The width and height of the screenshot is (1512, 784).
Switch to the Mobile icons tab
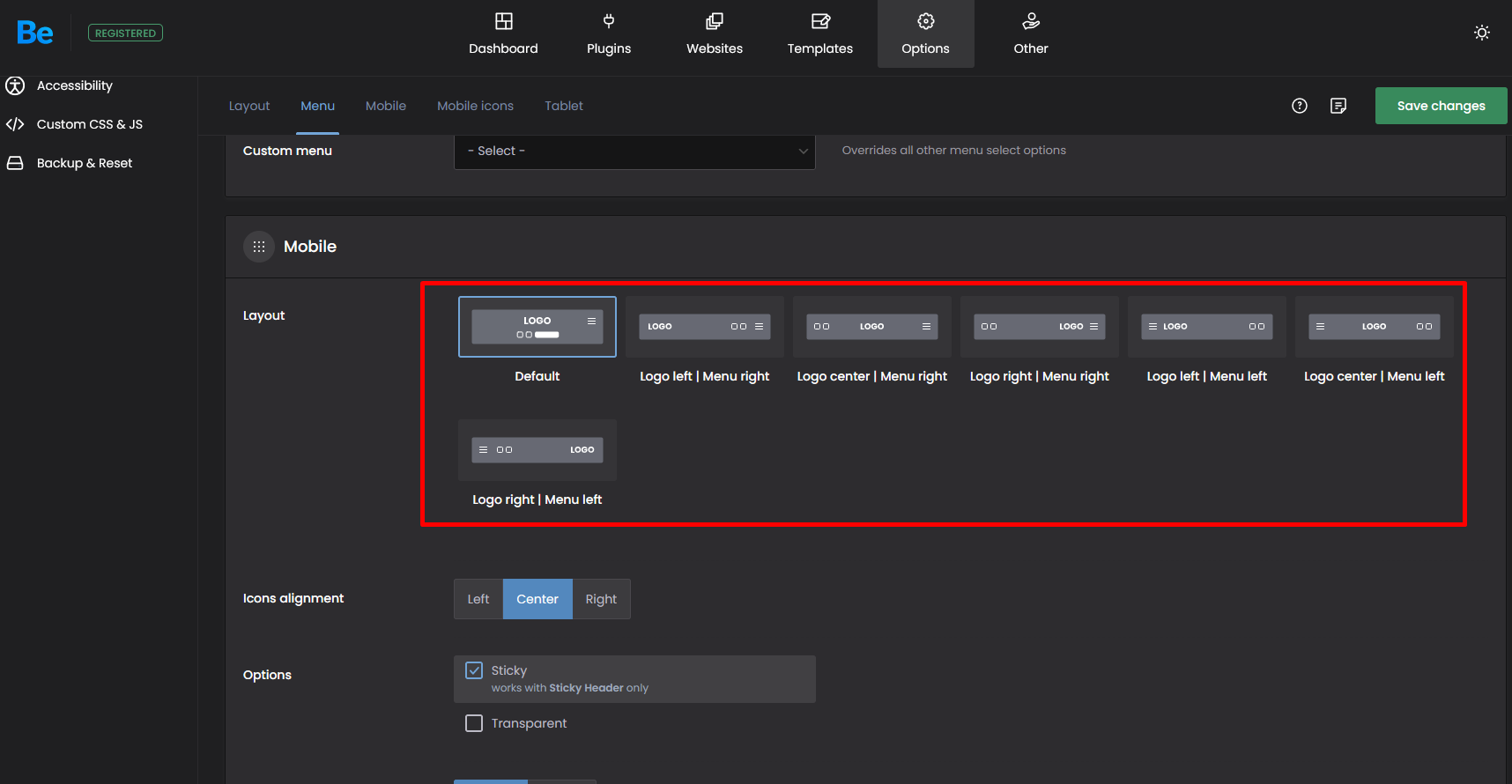[x=476, y=106]
